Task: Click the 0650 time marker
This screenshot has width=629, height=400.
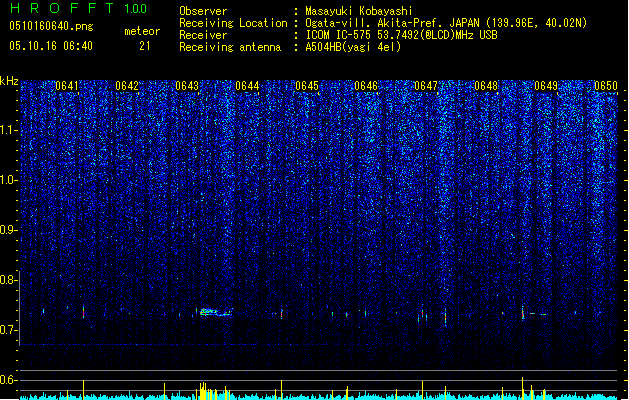Action: (x=606, y=86)
